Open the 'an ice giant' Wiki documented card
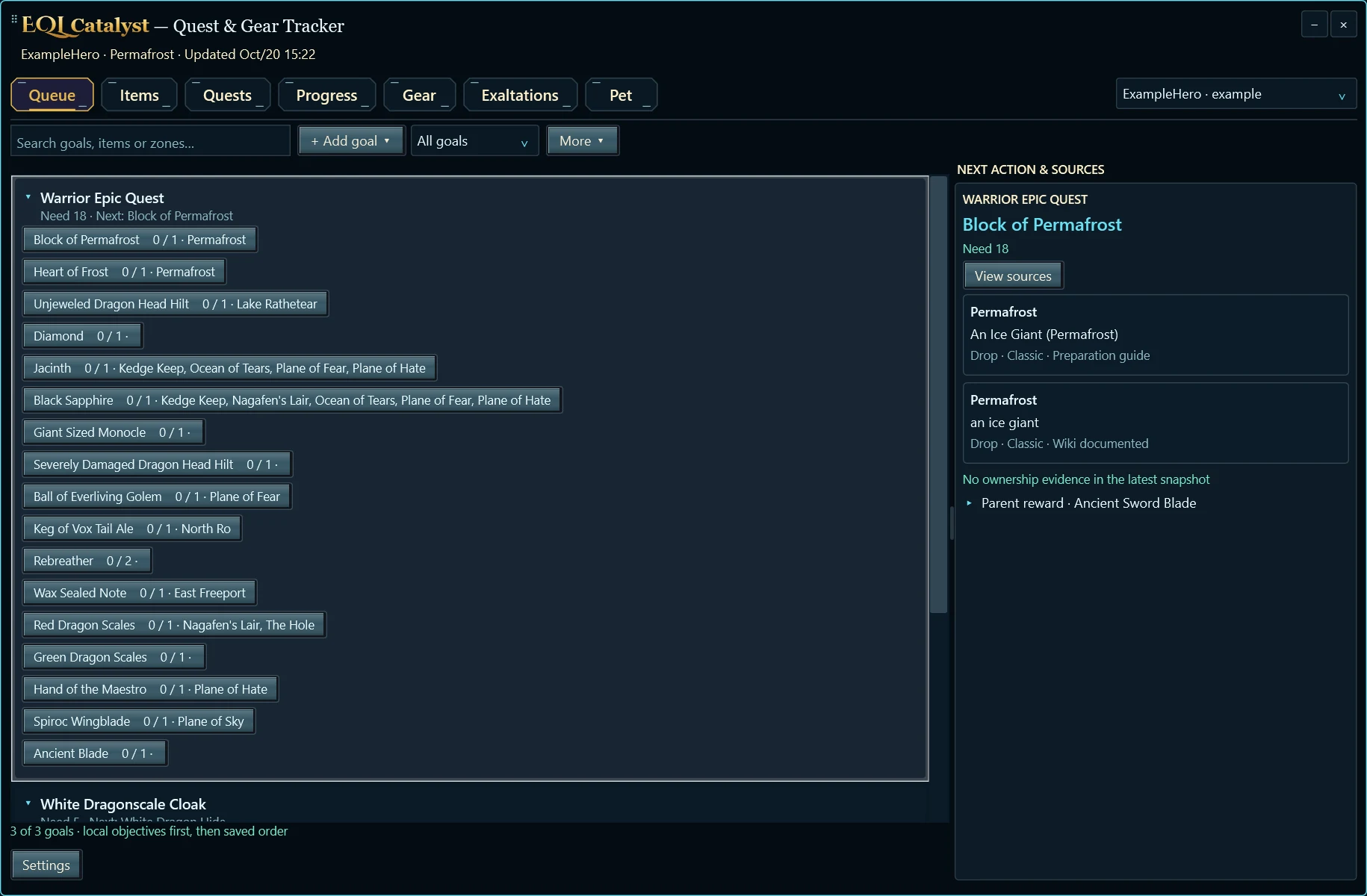This screenshot has height=896, width=1367. [x=1156, y=423]
